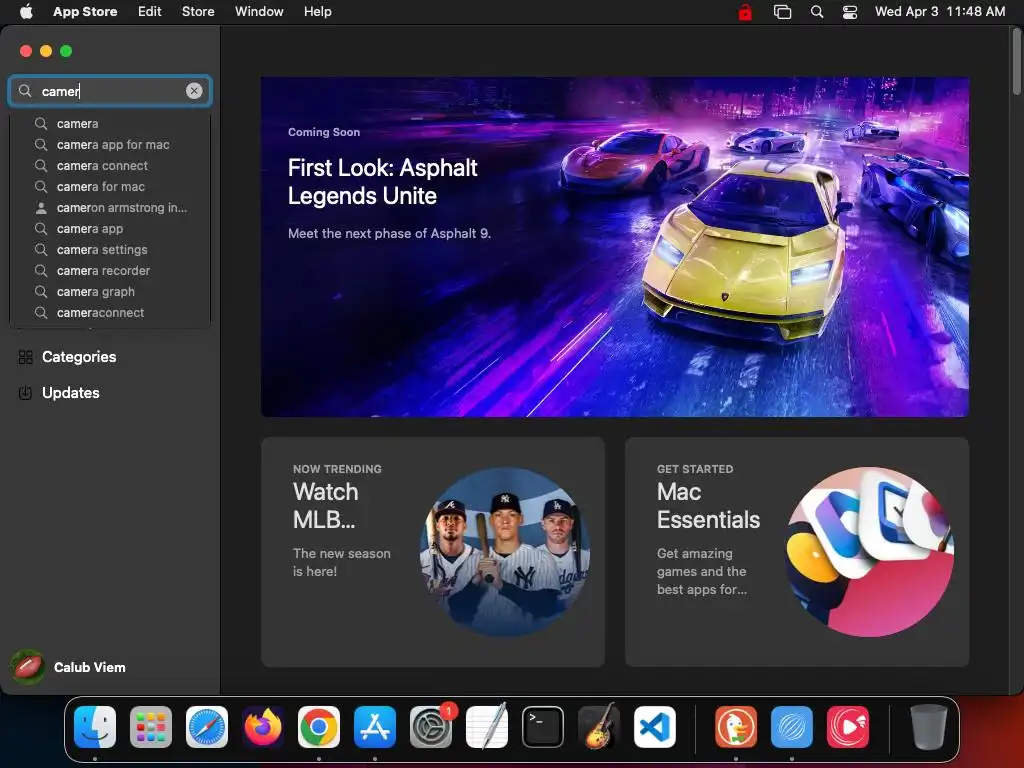
Task: Click the yellow minimize window button
Action: [x=46, y=51]
